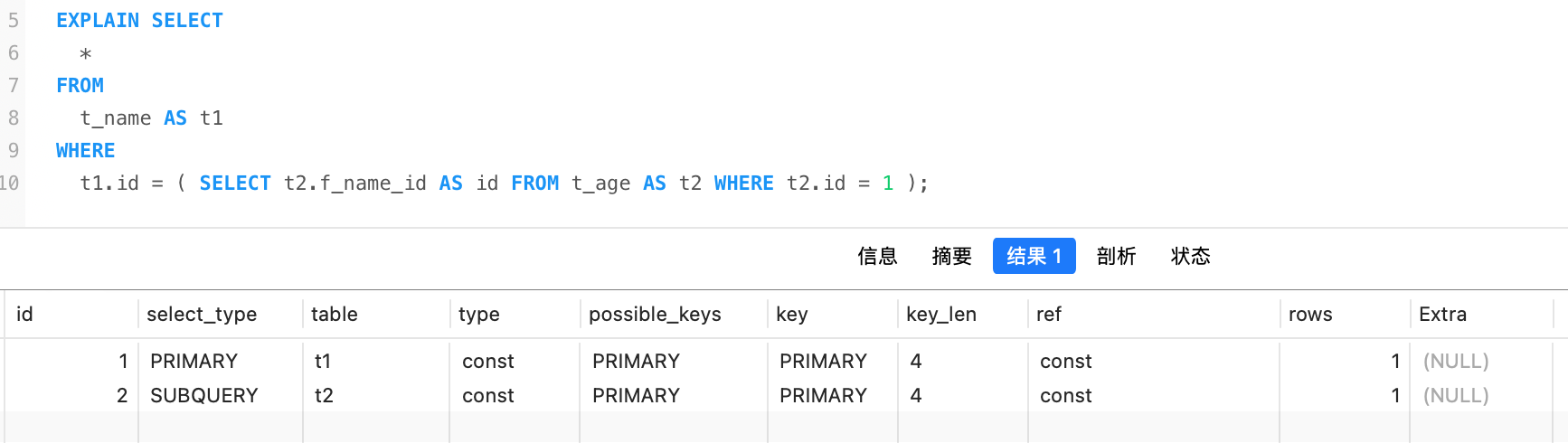Viewport: 1568px width, 443px height.
Task: Select the t2 cell in table column
Action: tap(324, 396)
